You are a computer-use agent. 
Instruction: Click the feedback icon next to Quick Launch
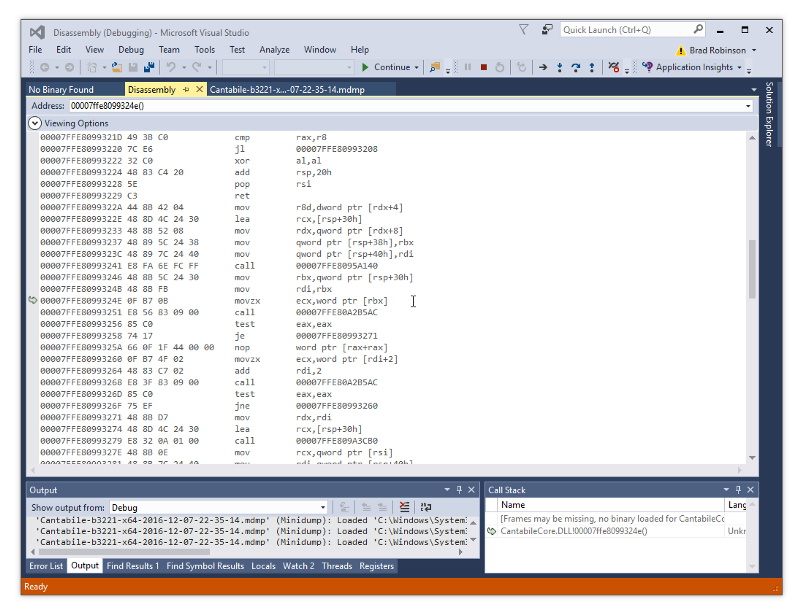pos(547,30)
